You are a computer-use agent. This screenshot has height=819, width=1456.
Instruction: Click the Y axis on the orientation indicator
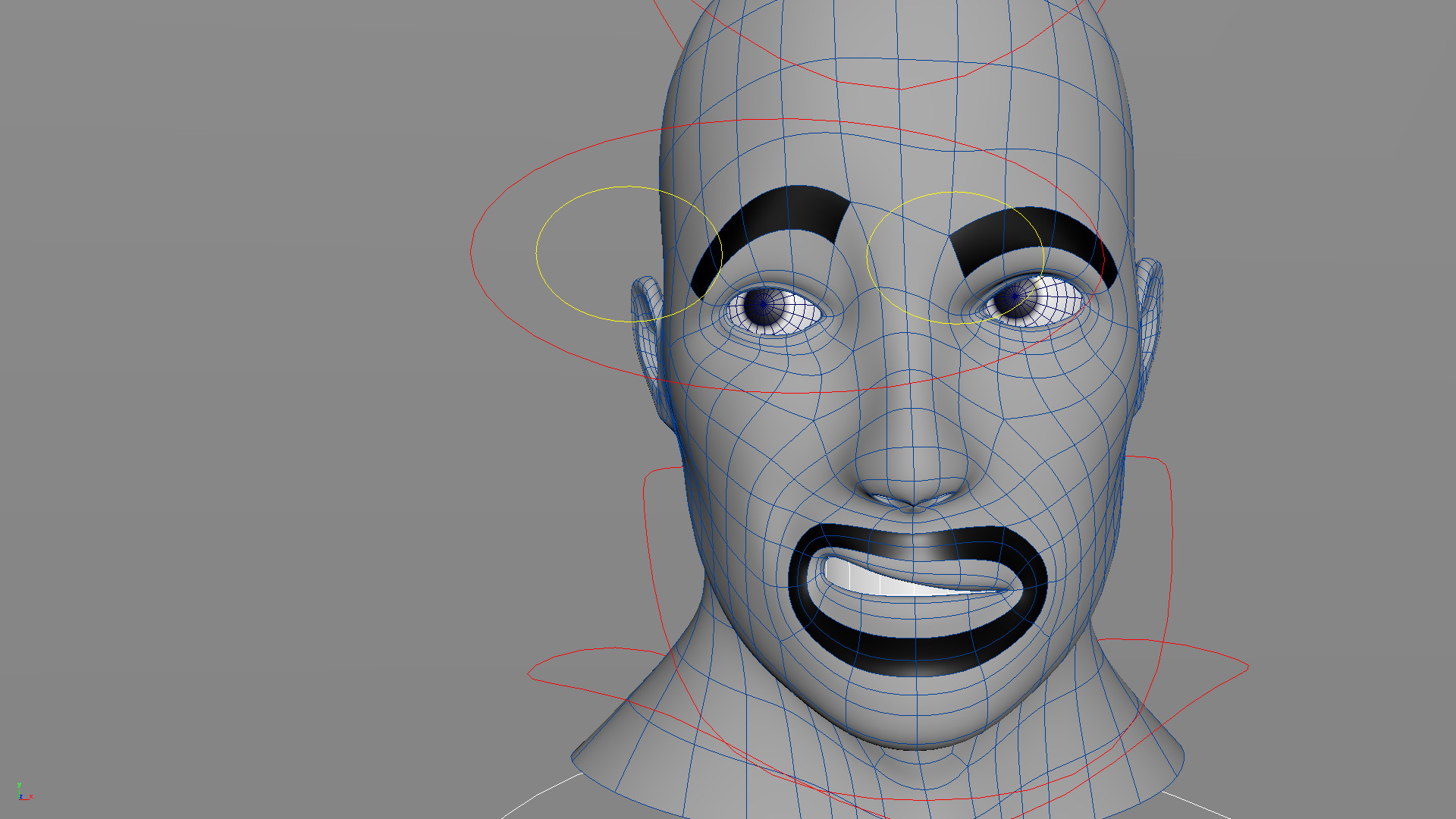19,785
